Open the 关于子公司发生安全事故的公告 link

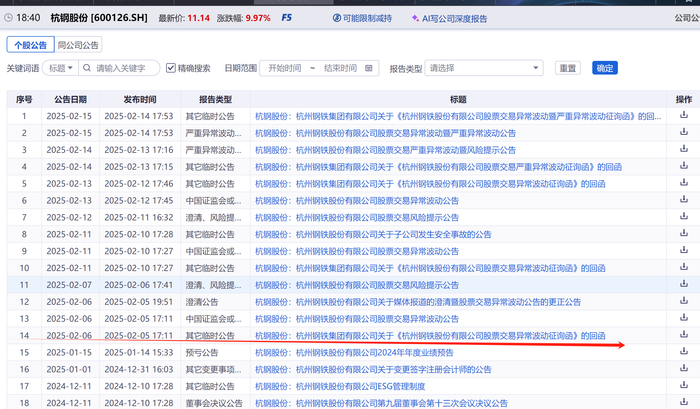click(x=373, y=234)
